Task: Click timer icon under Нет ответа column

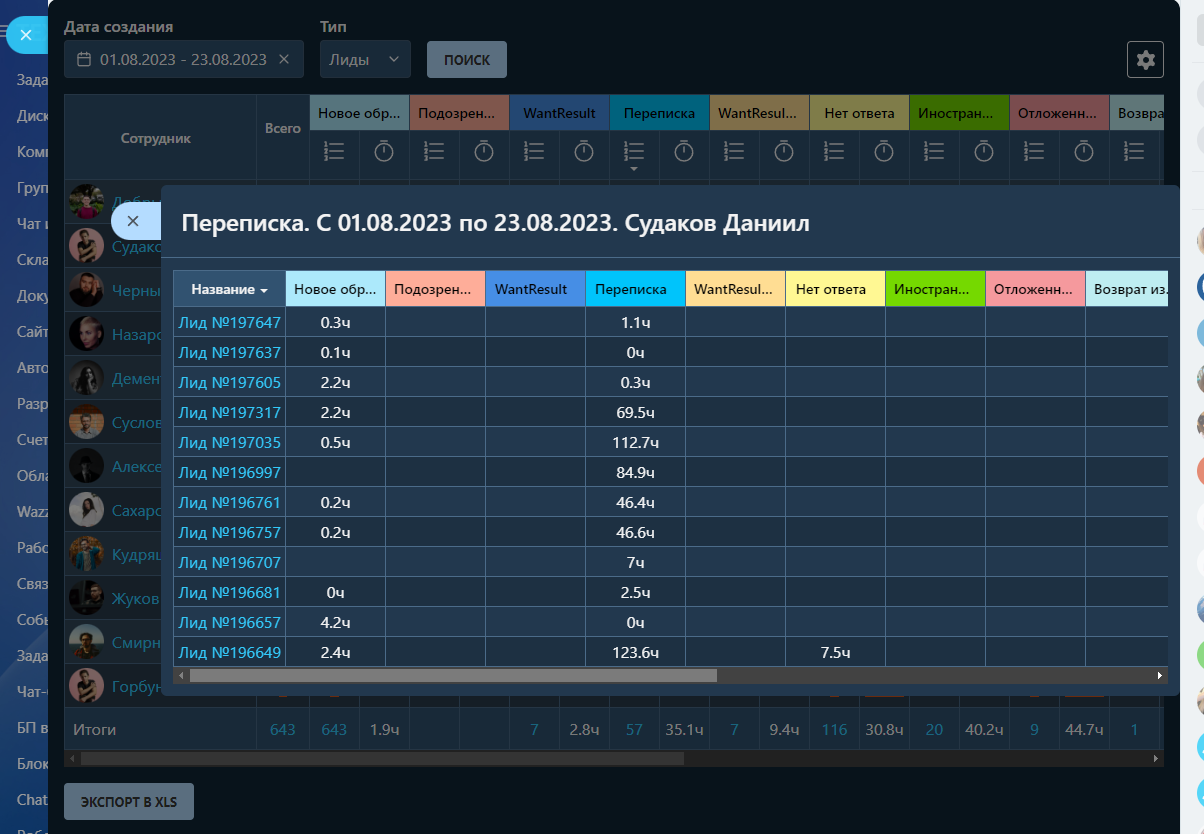Action: pos(884,151)
